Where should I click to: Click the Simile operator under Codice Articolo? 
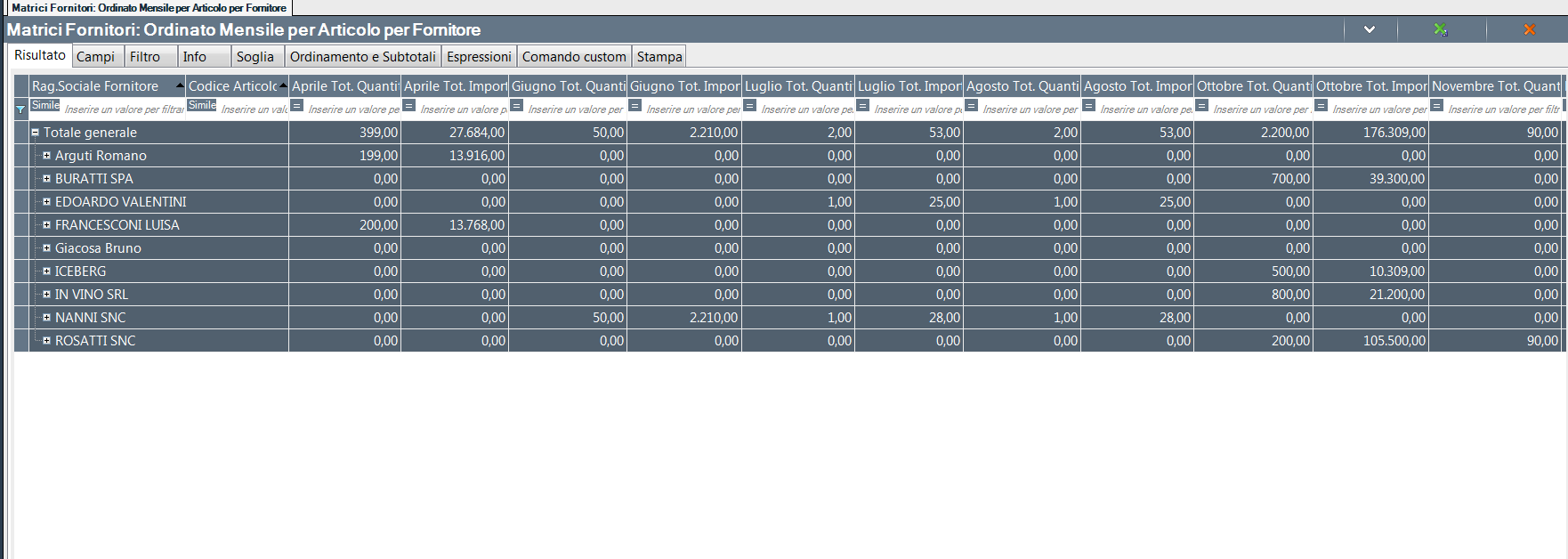(x=202, y=105)
